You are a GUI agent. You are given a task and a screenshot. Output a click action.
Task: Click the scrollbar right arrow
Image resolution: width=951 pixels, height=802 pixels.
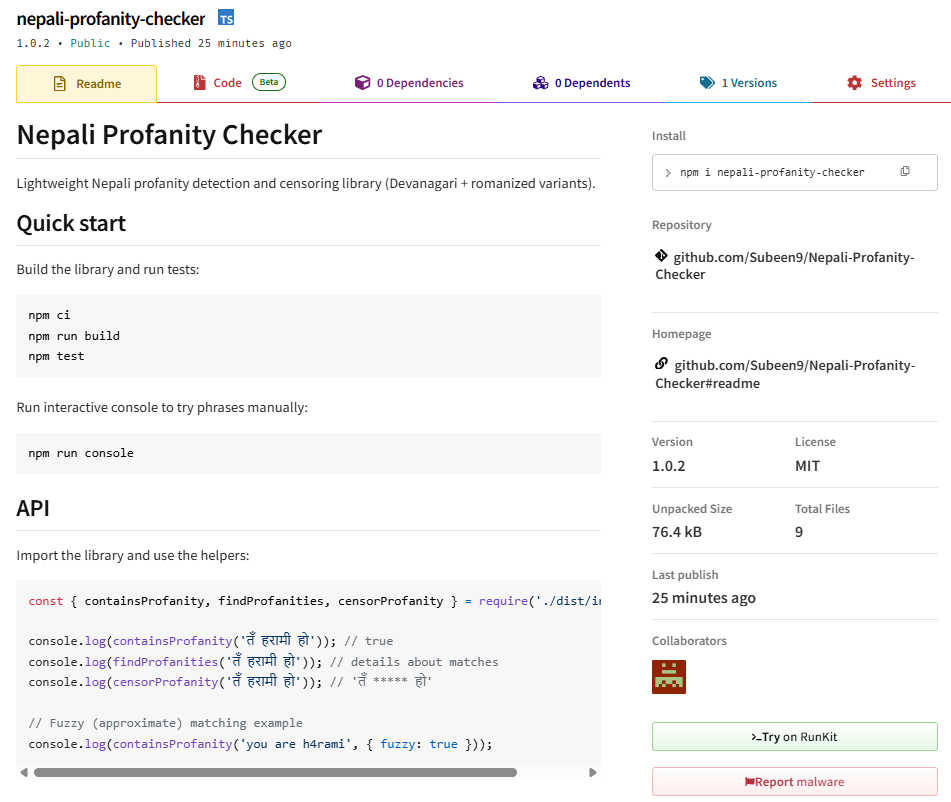[x=593, y=772]
